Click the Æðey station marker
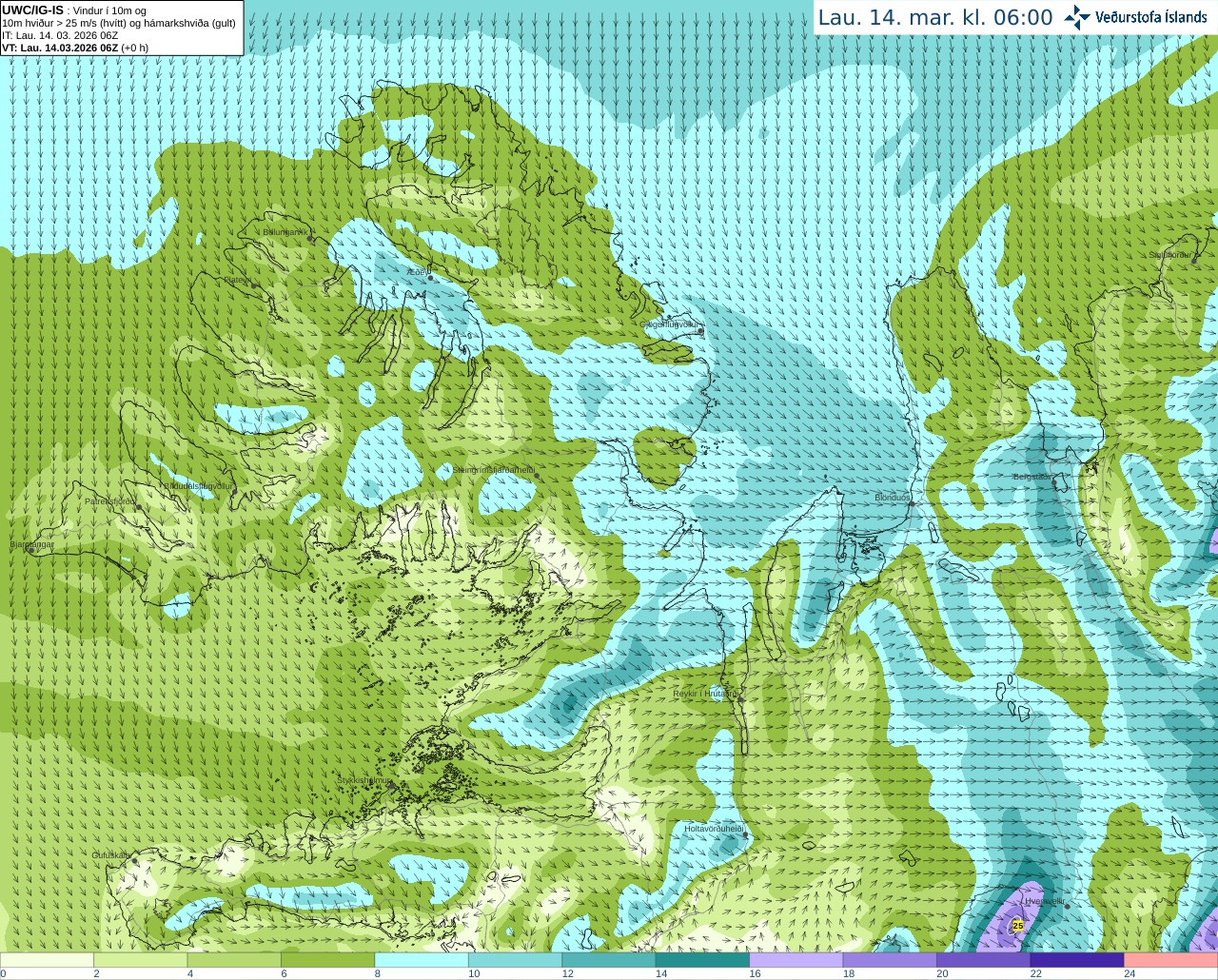 pyautogui.click(x=430, y=278)
